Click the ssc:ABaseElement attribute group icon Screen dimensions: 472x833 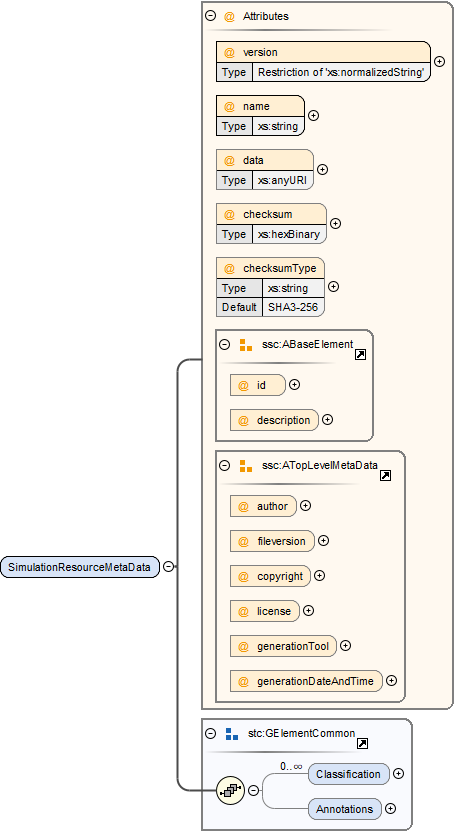(x=246, y=345)
